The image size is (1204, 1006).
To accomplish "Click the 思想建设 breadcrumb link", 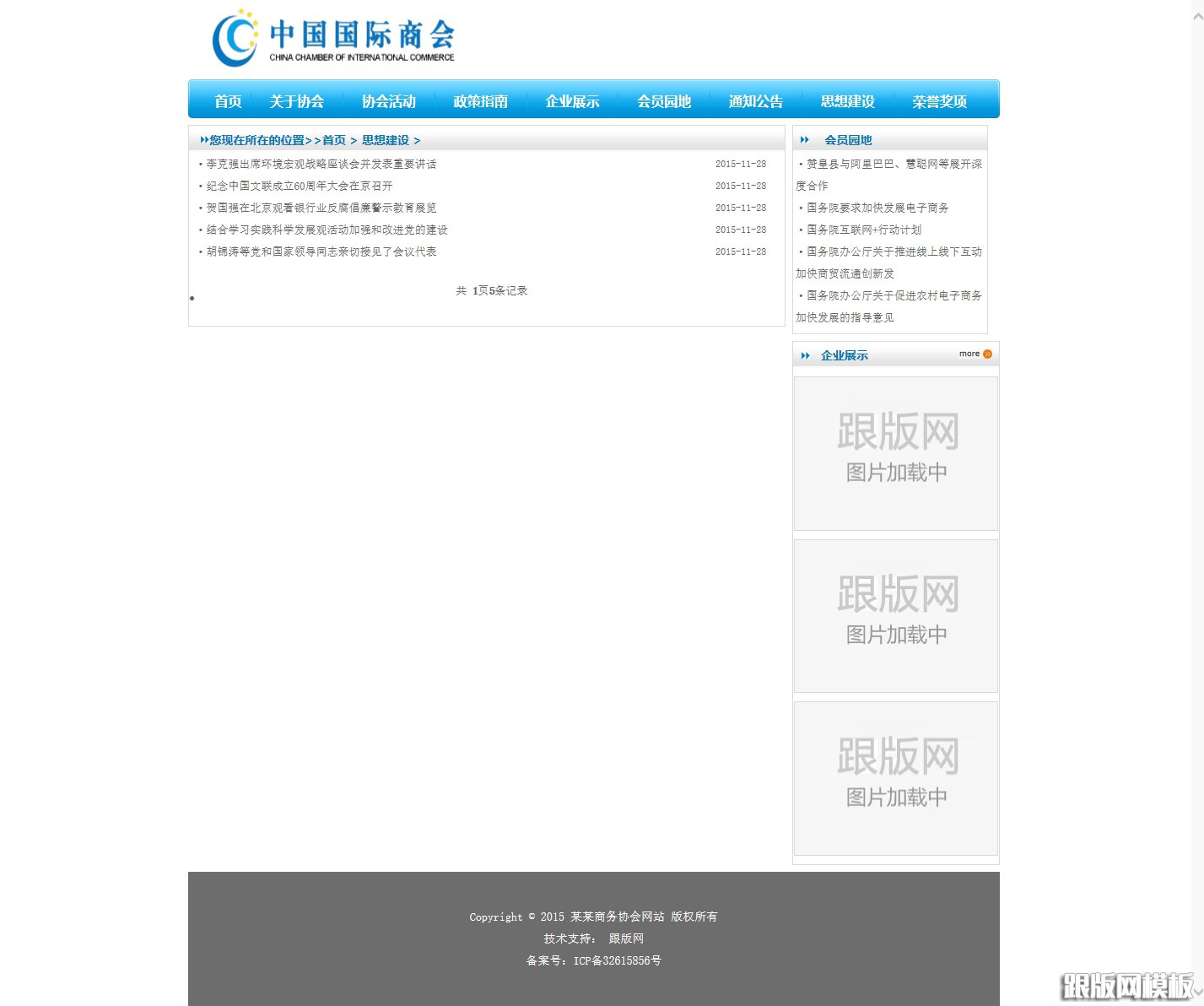I will pyautogui.click(x=386, y=140).
